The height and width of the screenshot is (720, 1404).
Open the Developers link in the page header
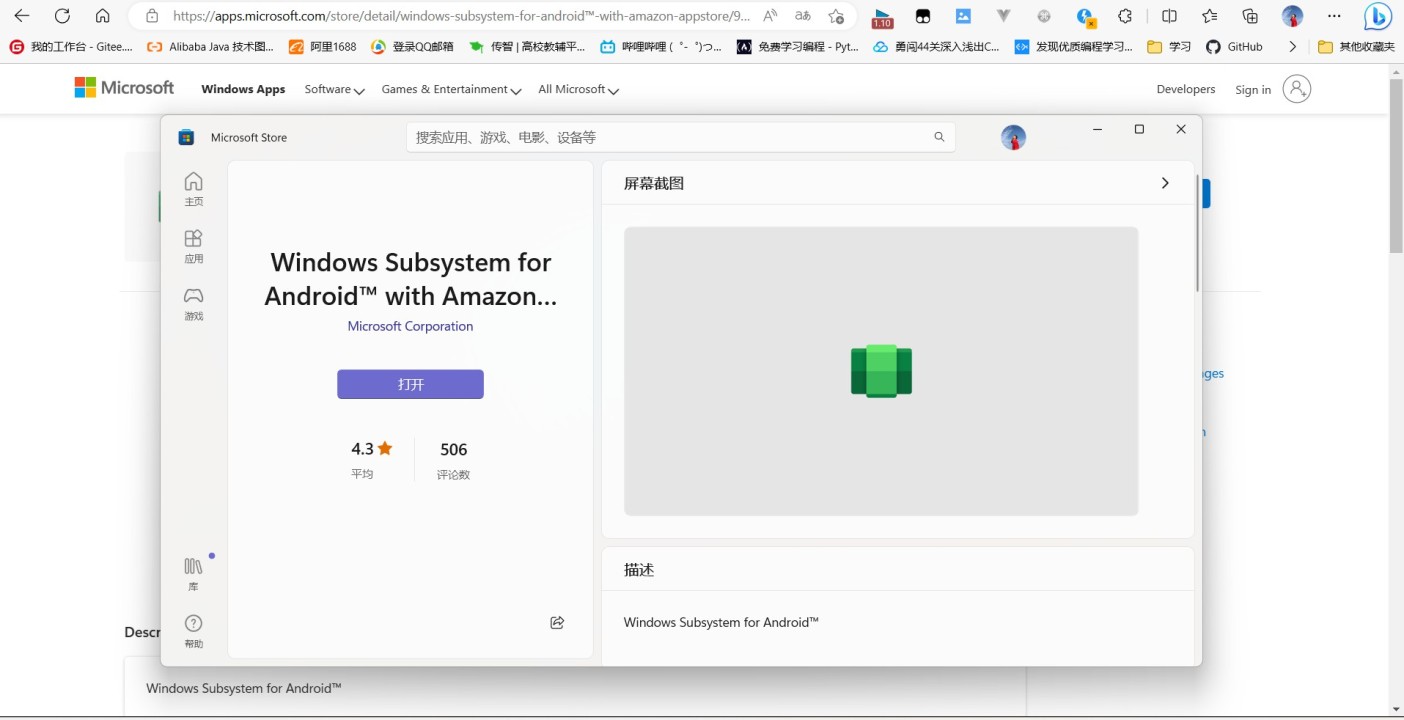(x=1186, y=89)
